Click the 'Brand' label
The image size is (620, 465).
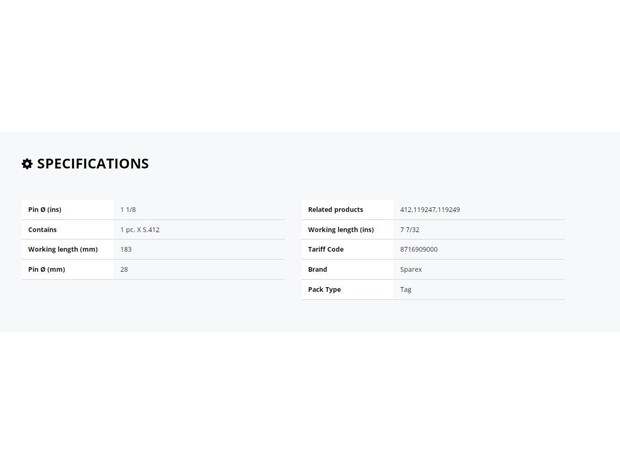318,270
